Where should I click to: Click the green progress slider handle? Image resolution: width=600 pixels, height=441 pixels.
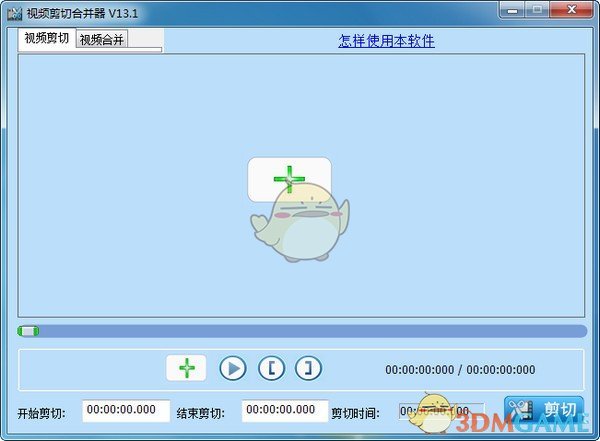point(28,331)
